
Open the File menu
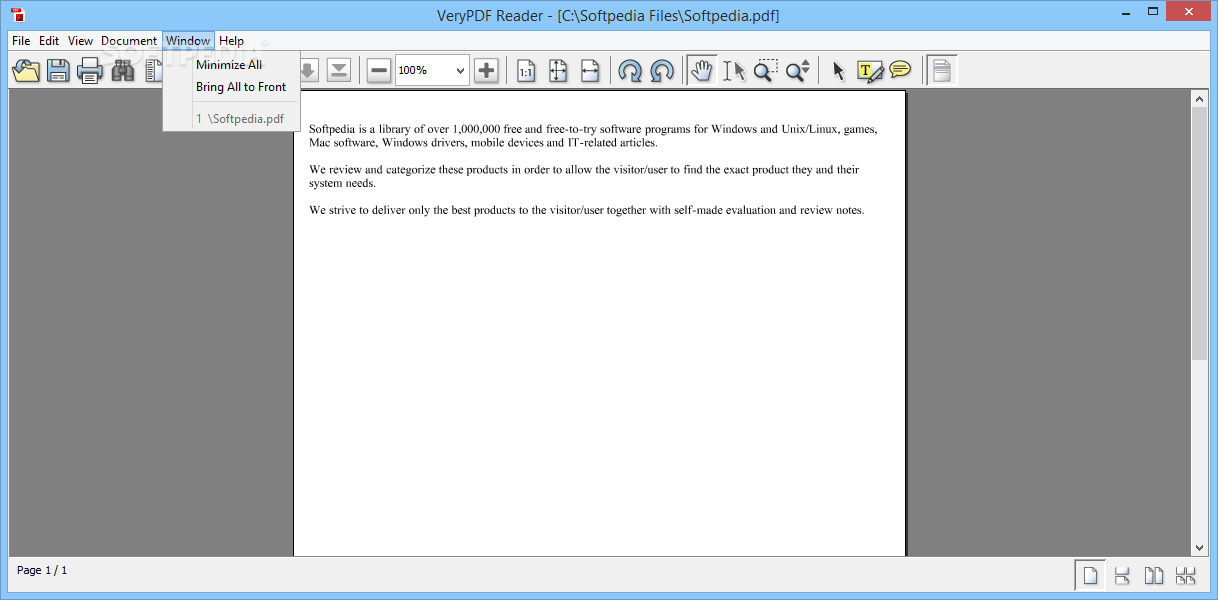[x=21, y=41]
